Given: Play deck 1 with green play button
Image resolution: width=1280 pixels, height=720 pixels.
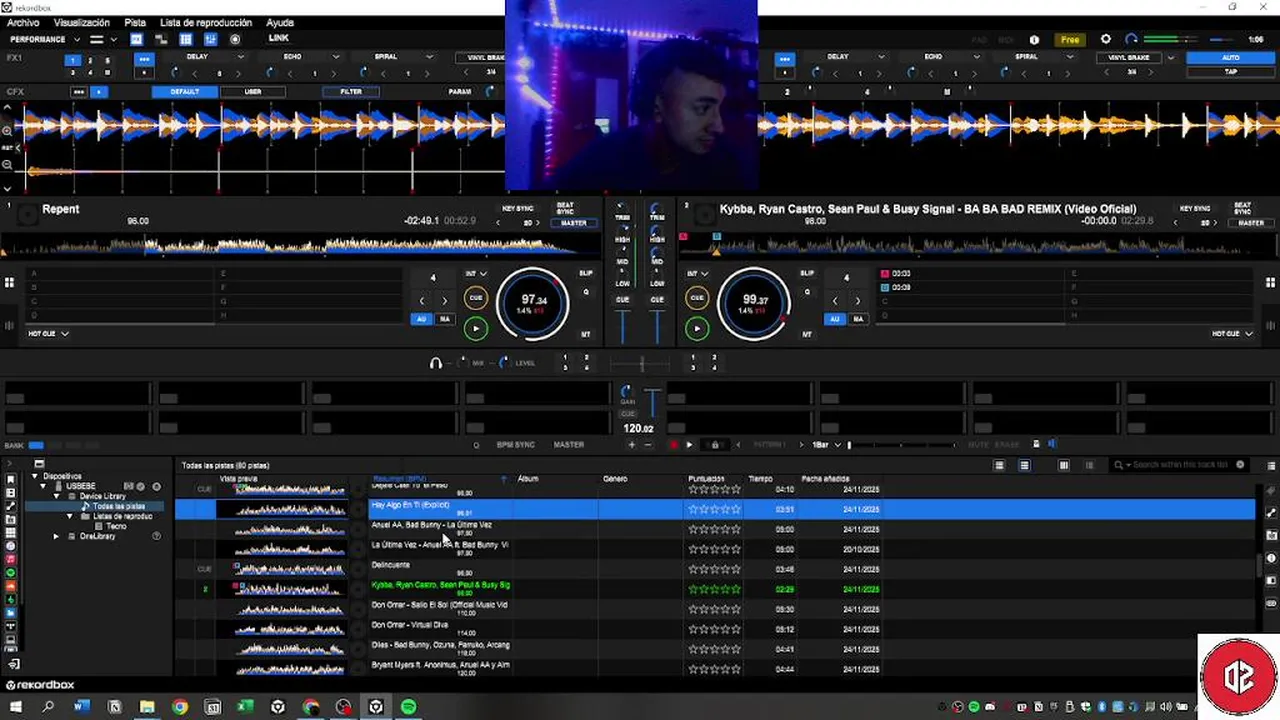Looking at the screenshot, I should coord(476,328).
